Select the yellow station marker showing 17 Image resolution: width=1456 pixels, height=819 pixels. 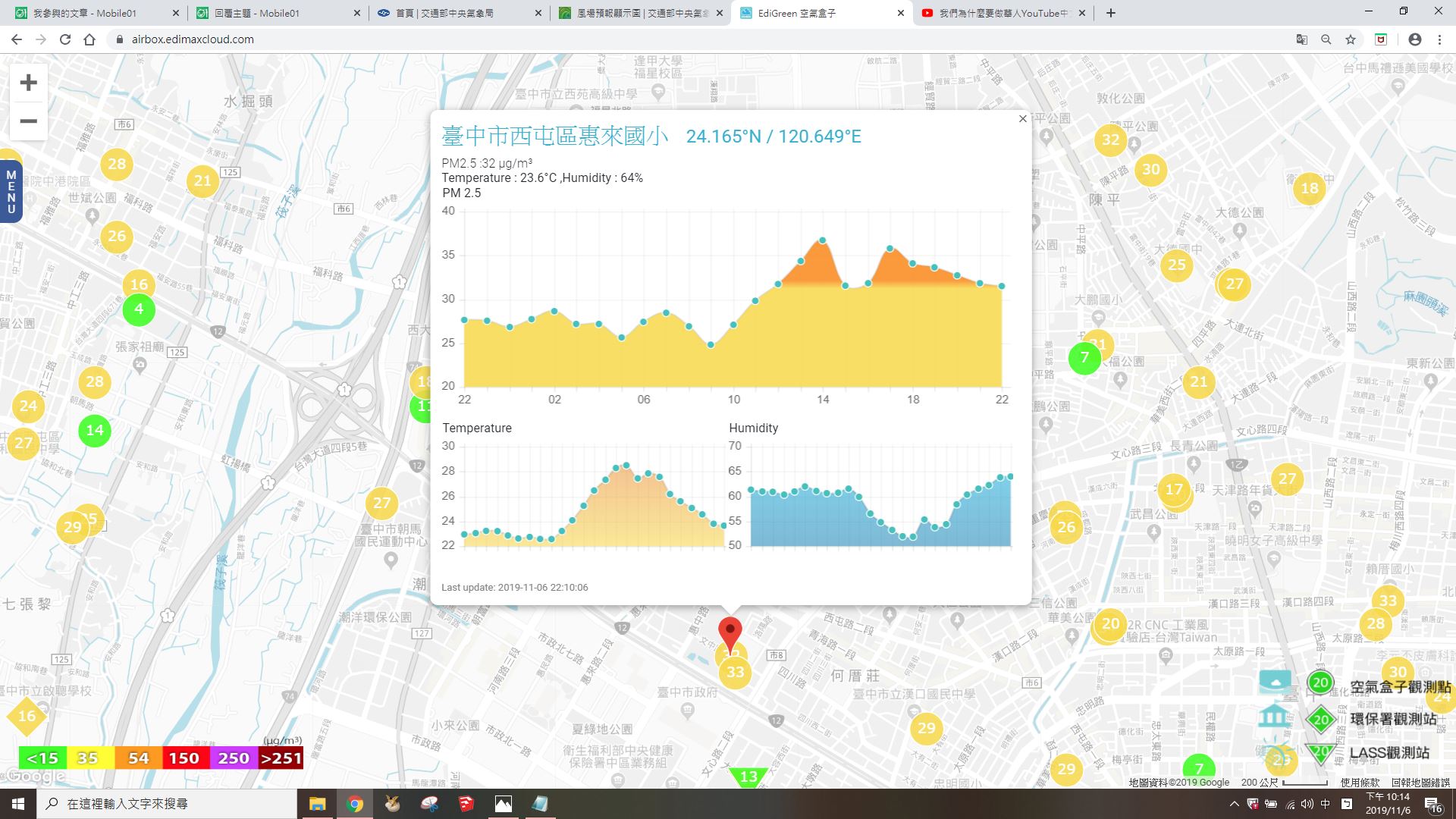tap(1174, 490)
